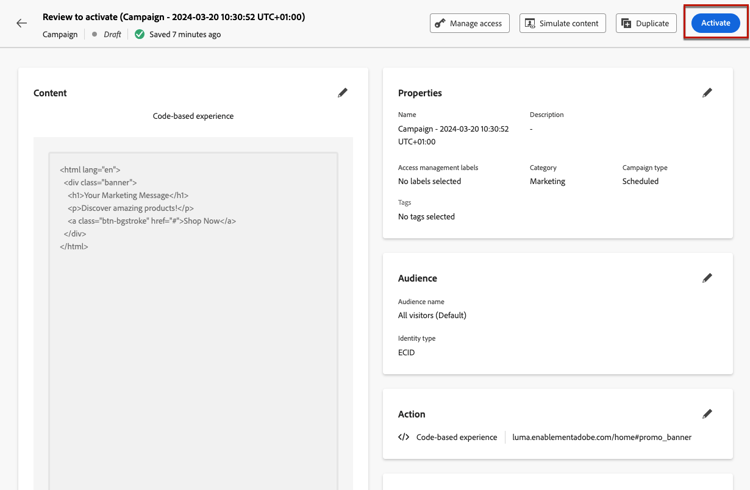750x490 pixels.
Task: Click the 'Identity type' field label
Action: point(416,338)
